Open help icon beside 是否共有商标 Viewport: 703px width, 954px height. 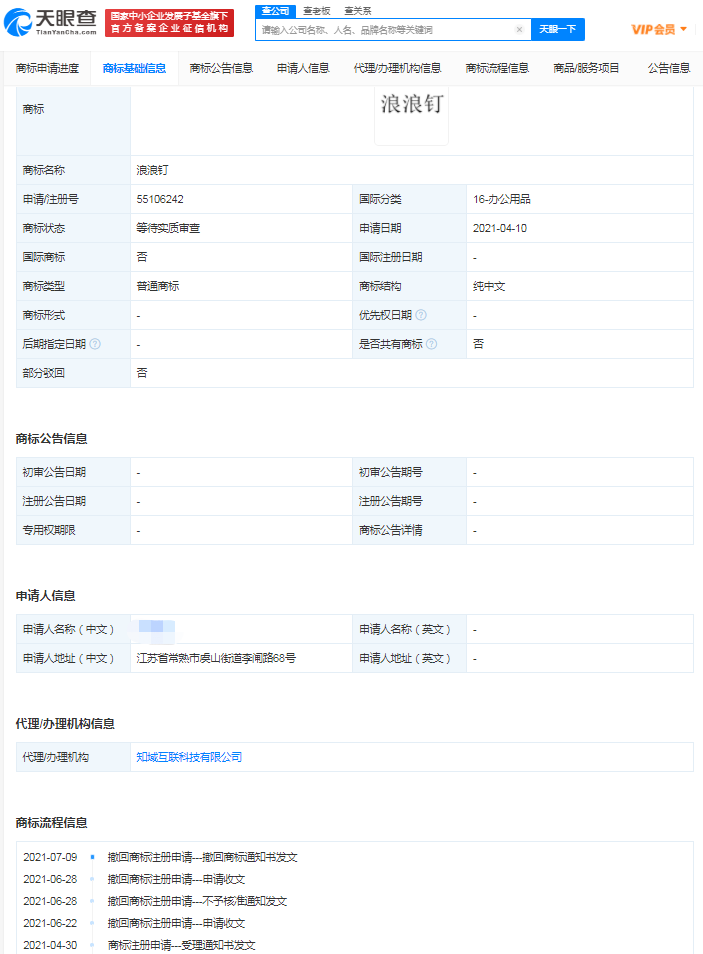coord(432,344)
